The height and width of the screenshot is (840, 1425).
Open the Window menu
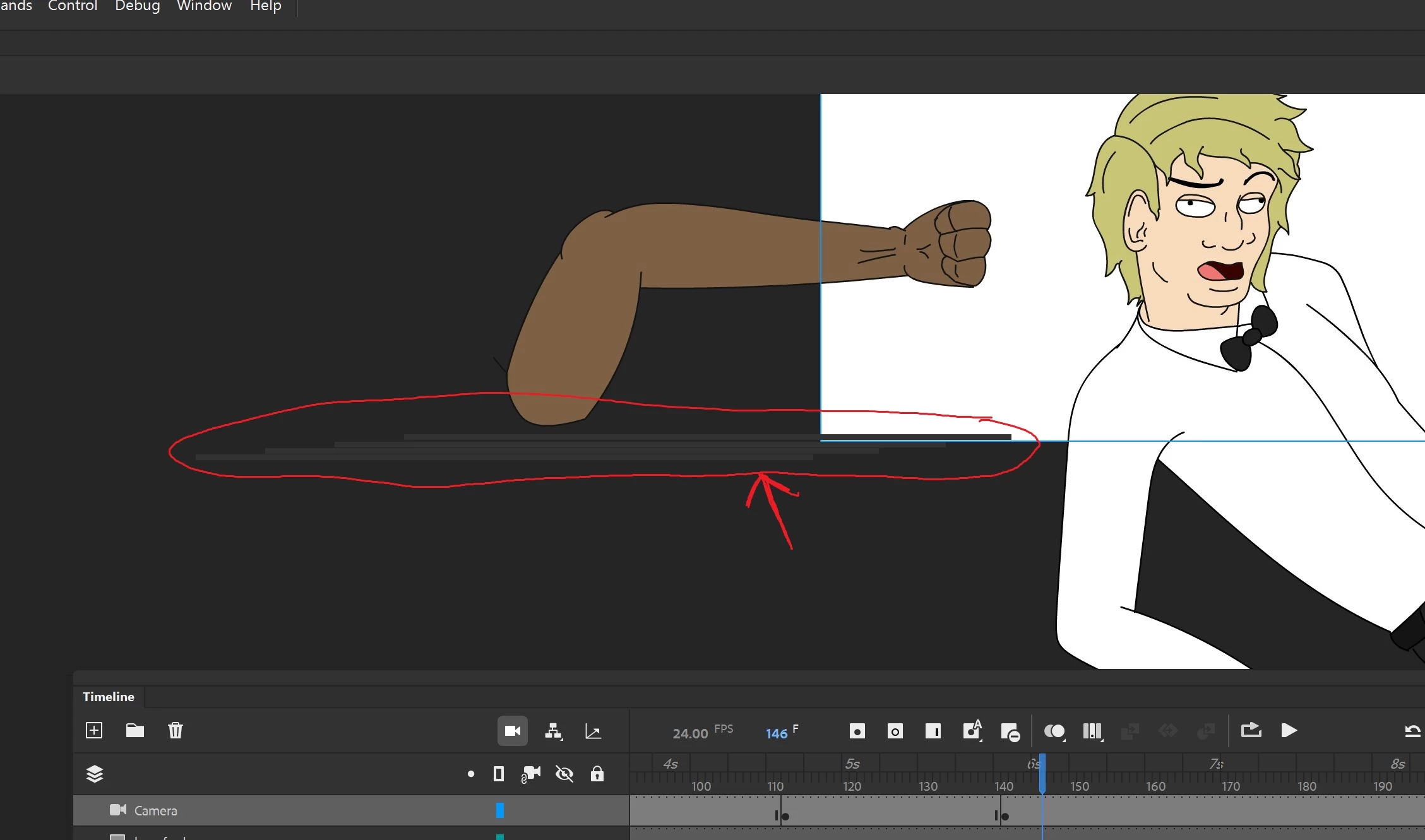coord(204,6)
